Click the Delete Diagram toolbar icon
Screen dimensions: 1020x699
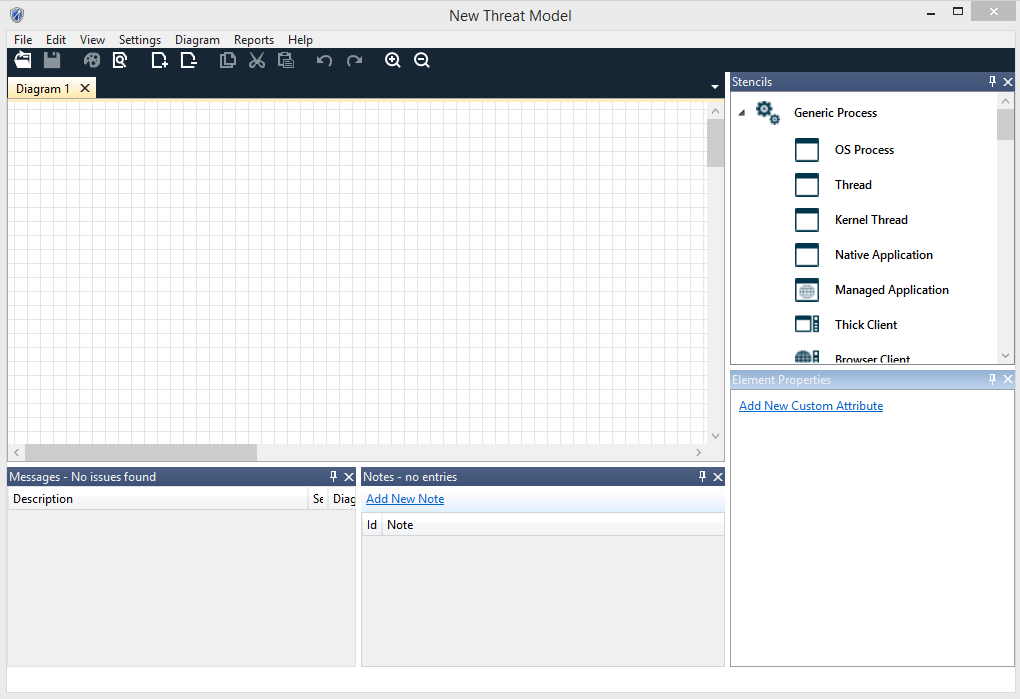coord(188,61)
